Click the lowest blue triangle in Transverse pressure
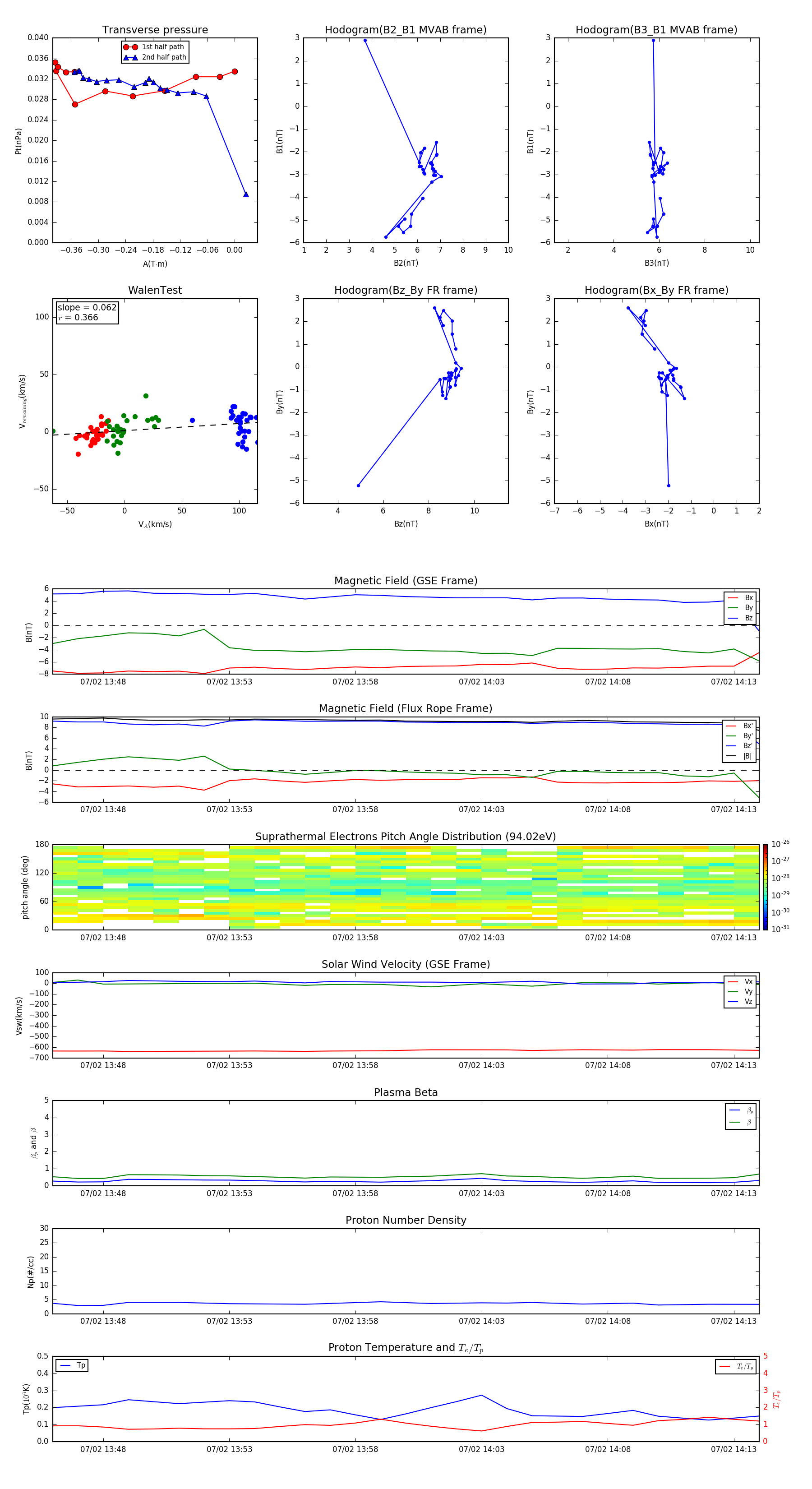This screenshot has height=1489, width=812. (245, 194)
